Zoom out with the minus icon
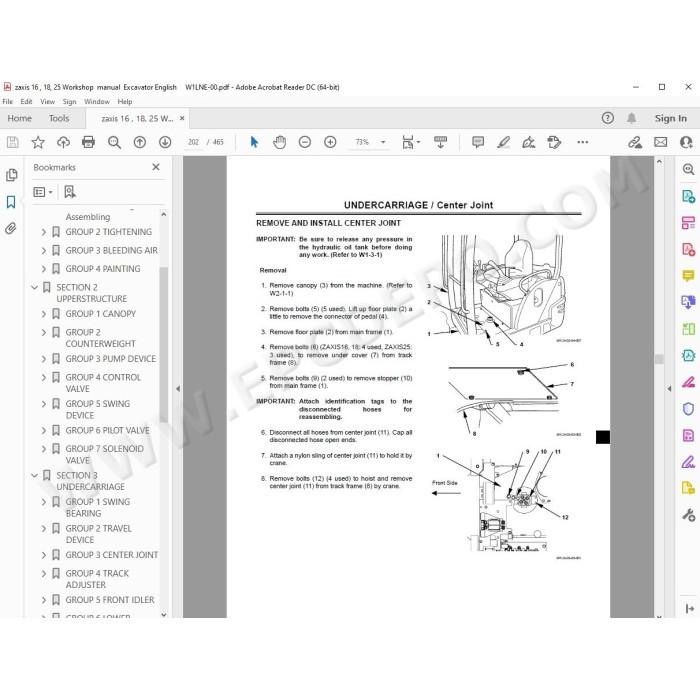Screen dimensions: 700x700 point(305,142)
